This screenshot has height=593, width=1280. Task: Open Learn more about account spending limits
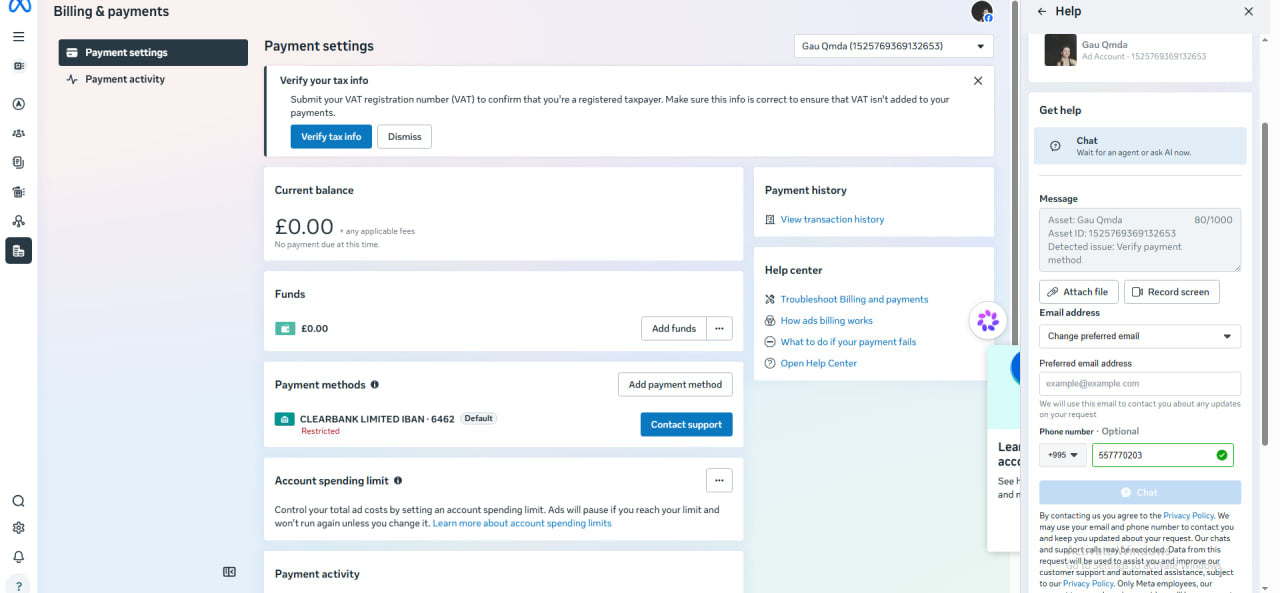[x=522, y=523]
